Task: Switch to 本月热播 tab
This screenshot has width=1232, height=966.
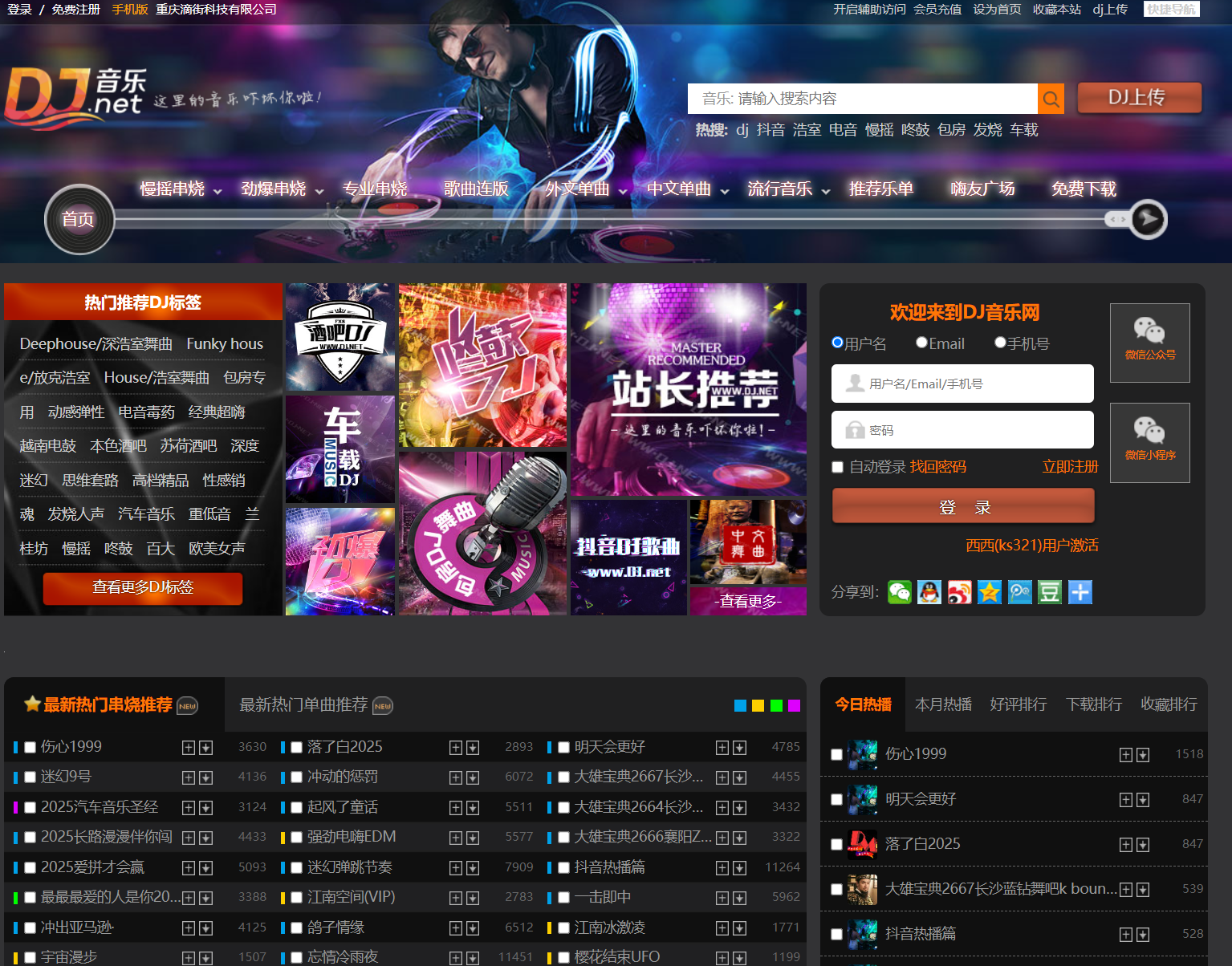Action: [x=943, y=704]
